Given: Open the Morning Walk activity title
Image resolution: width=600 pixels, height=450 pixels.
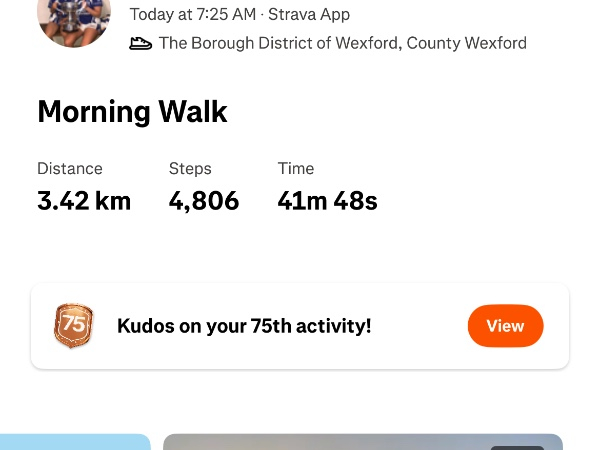Looking at the screenshot, I should (132, 112).
